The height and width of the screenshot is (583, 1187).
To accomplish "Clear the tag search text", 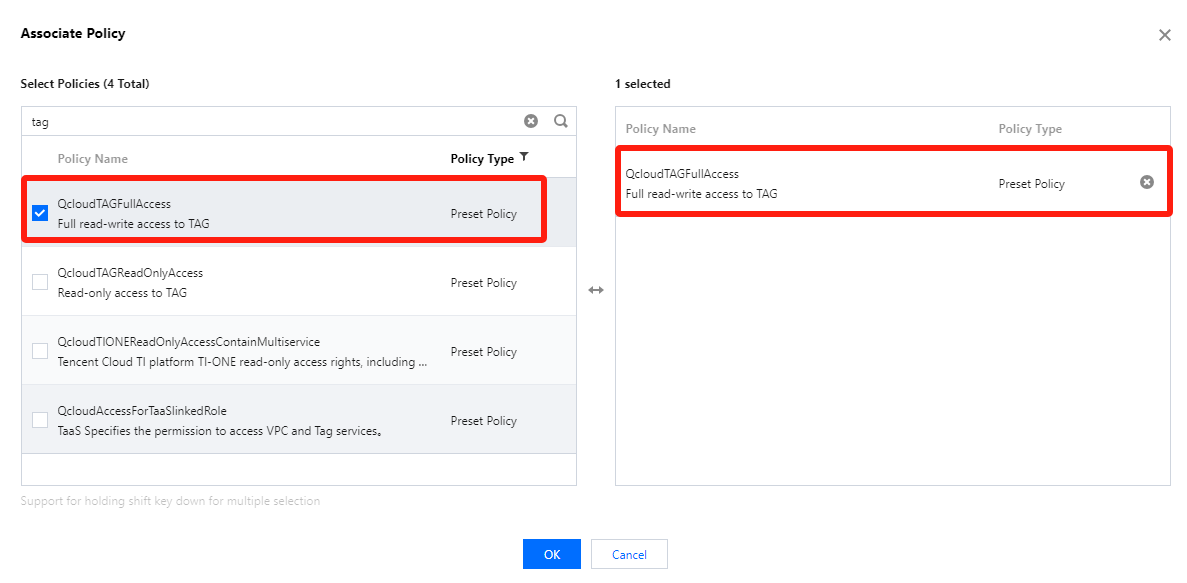I will [531, 121].
